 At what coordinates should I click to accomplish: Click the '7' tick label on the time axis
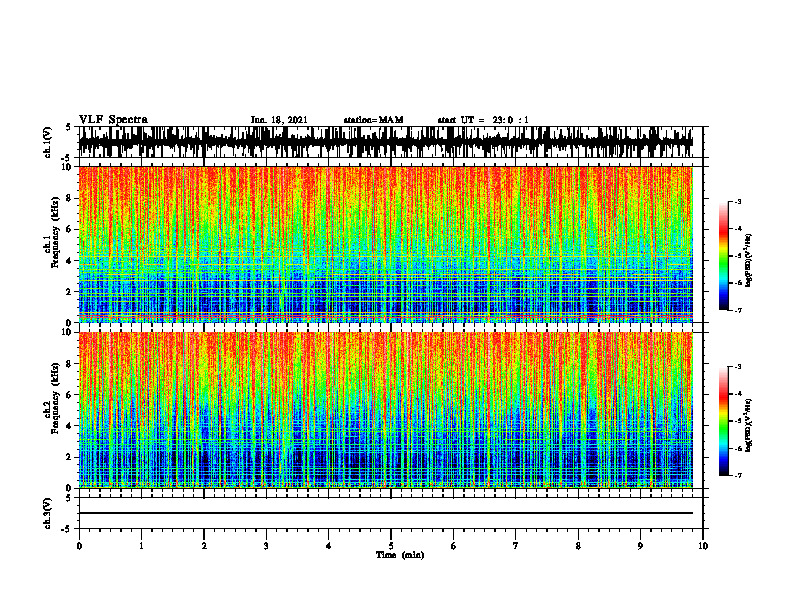point(516,546)
